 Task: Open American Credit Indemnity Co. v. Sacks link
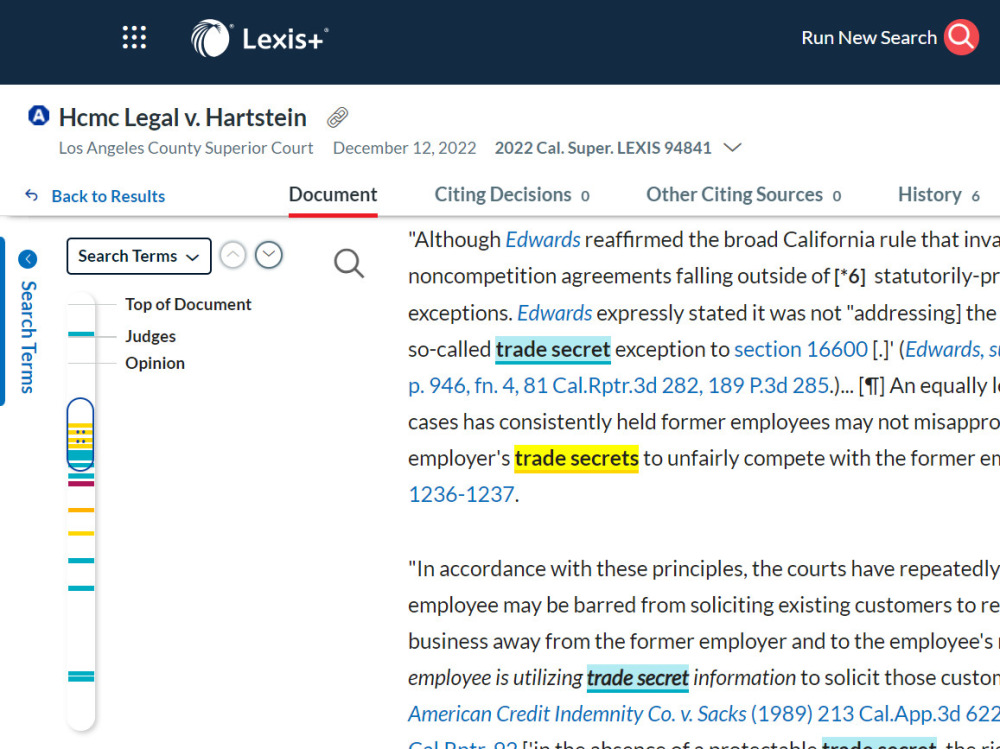click(x=577, y=714)
